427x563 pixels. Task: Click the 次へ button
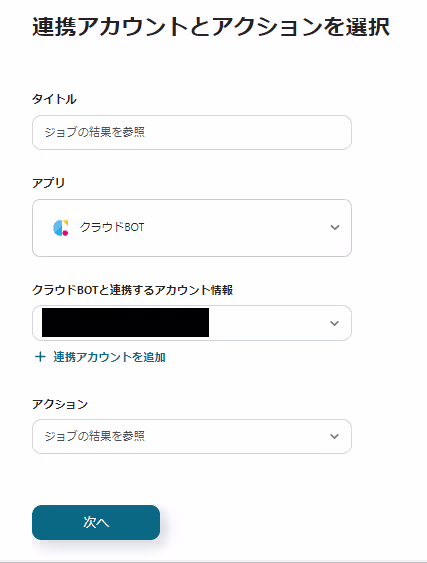point(96,522)
